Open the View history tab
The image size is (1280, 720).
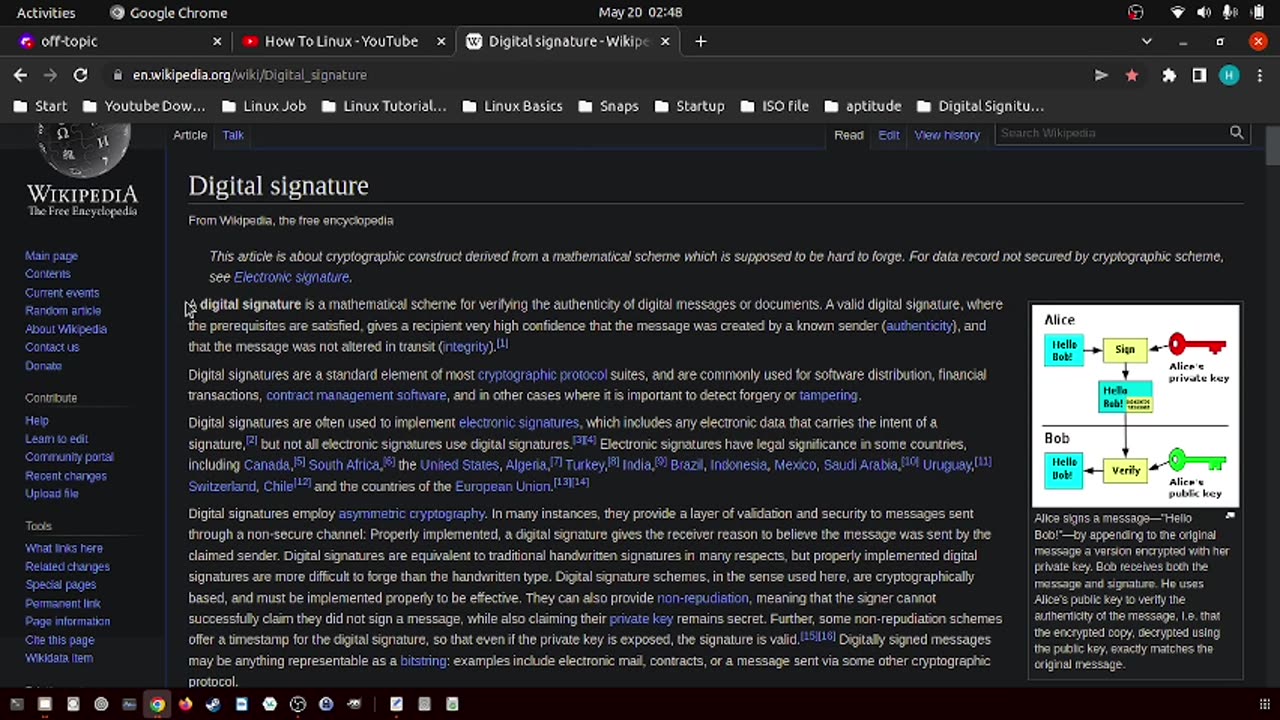tap(947, 135)
